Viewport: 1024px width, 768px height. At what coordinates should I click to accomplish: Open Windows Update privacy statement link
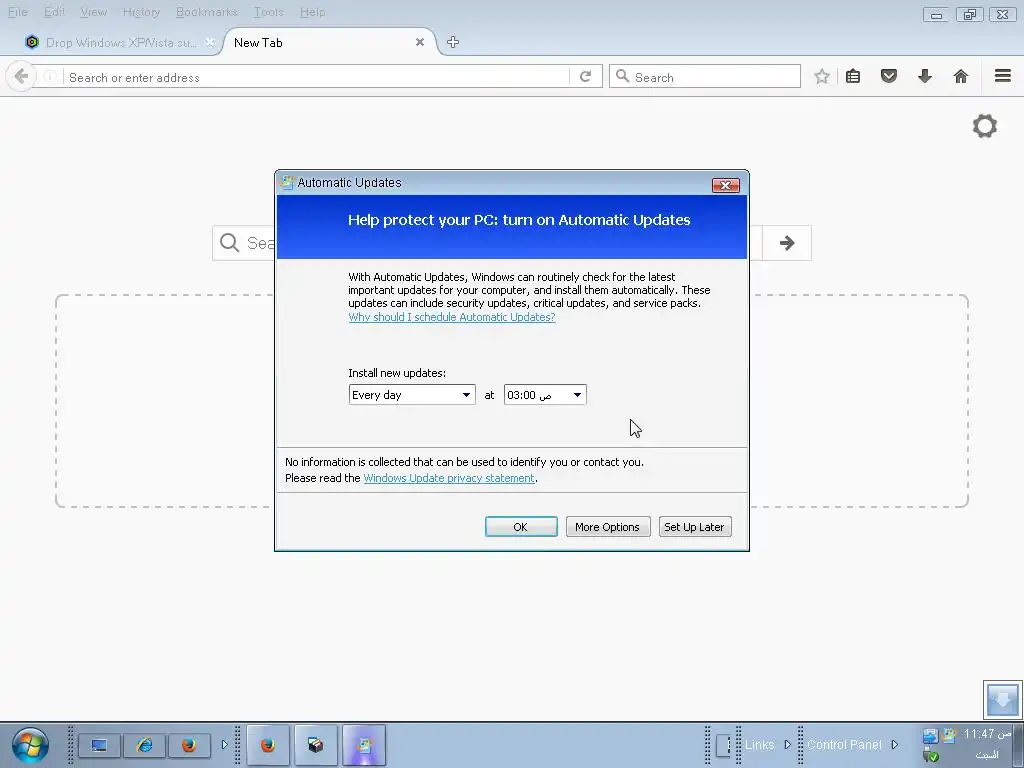[x=449, y=478]
